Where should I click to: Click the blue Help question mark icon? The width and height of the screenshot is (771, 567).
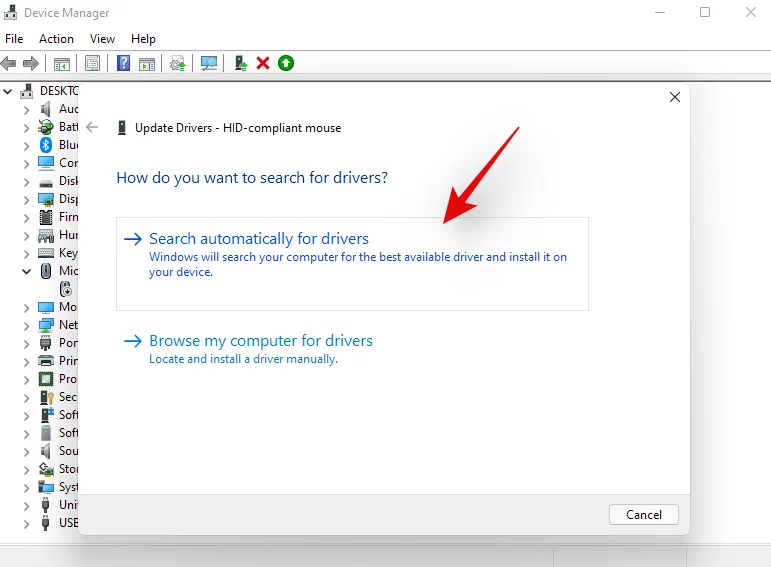click(123, 63)
